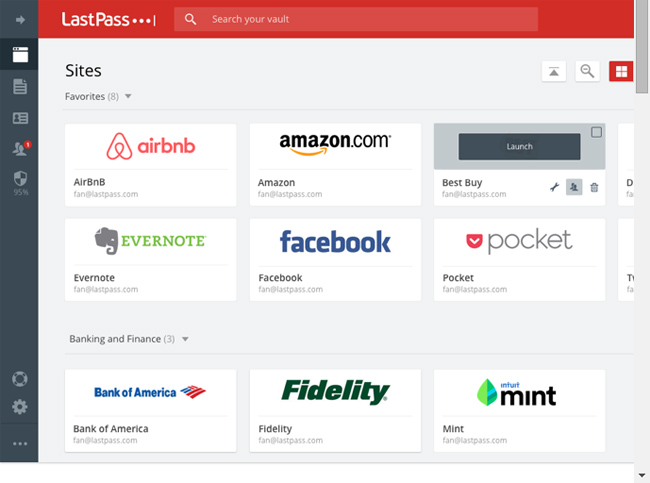Open the Pocket site card
This screenshot has height=483, width=650.
pyautogui.click(x=519, y=260)
